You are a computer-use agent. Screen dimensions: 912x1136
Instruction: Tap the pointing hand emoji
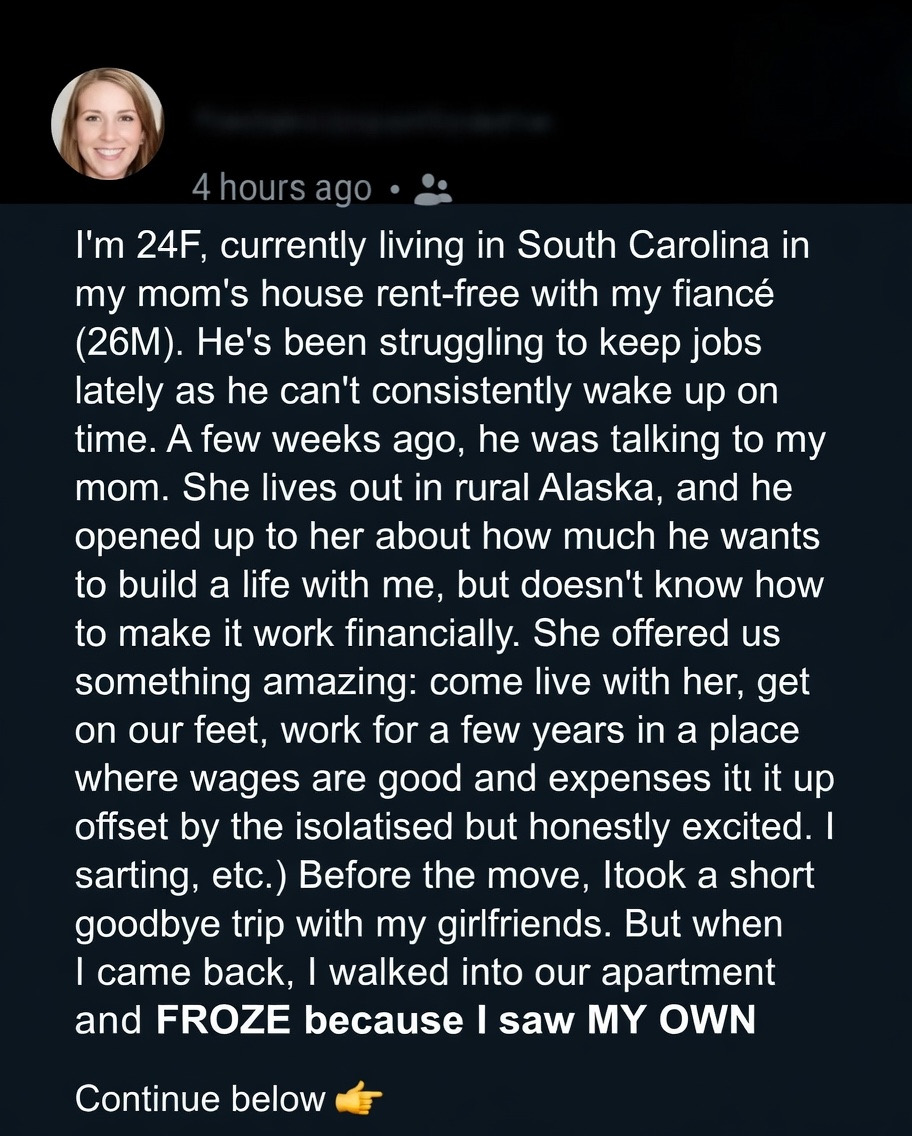pyautogui.click(x=359, y=1099)
